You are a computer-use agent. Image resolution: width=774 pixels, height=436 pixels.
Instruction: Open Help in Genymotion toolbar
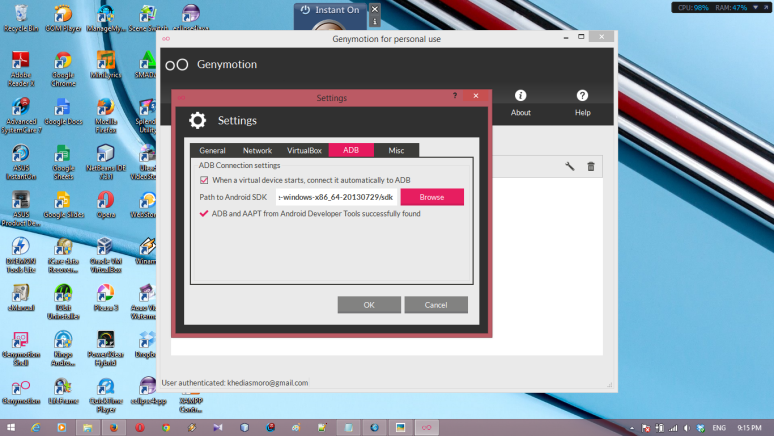[582, 103]
